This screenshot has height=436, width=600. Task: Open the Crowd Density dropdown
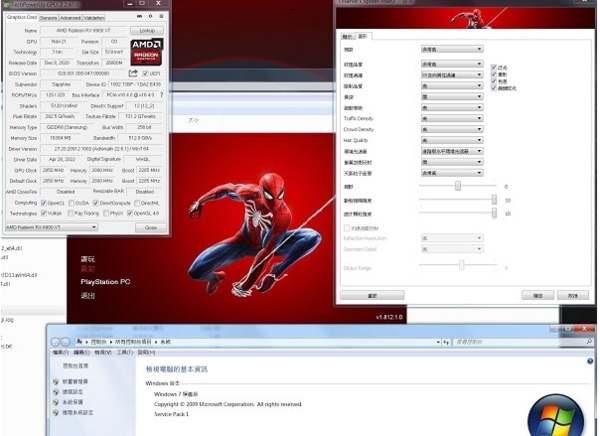[x=452, y=129]
